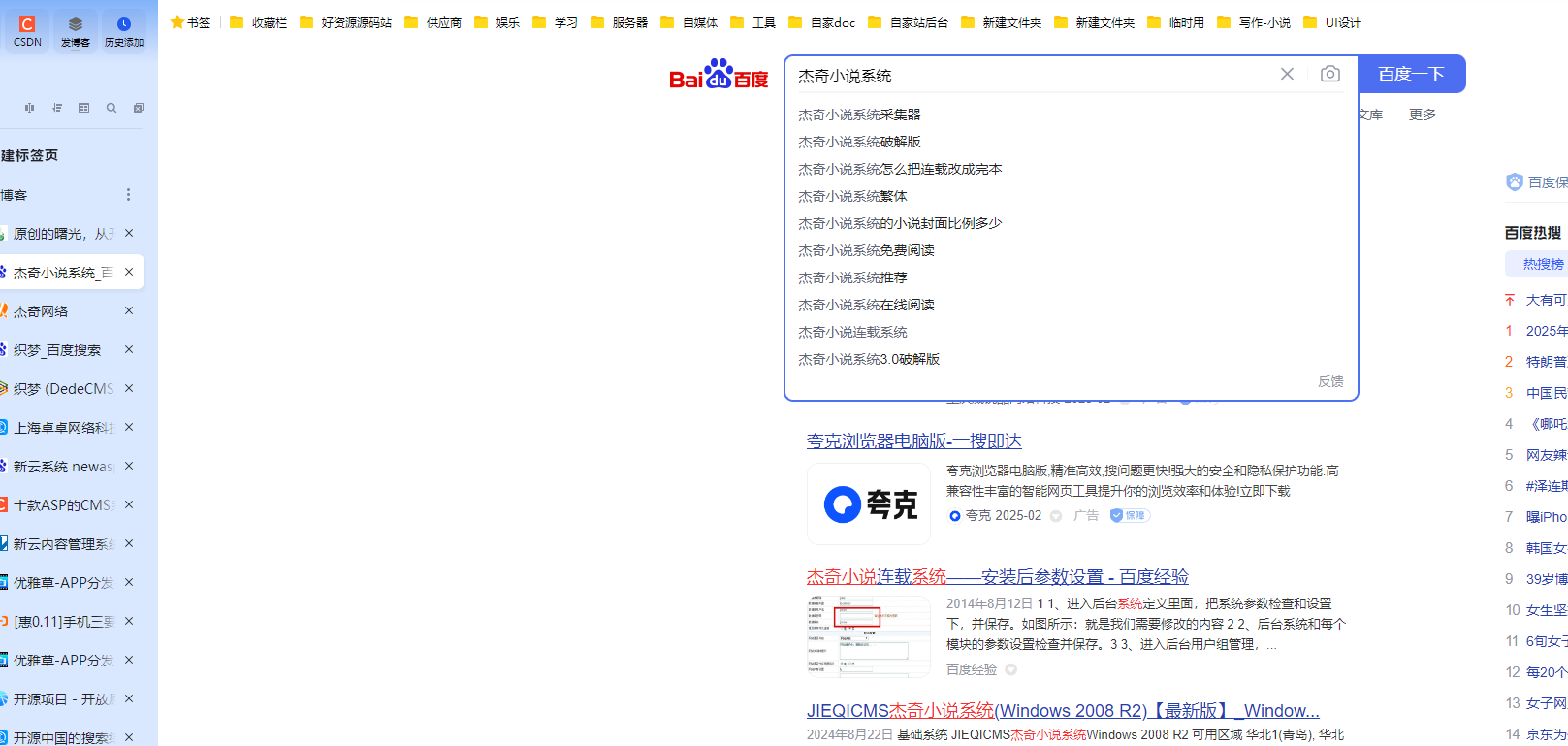The image size is (1568, 746).
Task: Click the 夸克 logo thumbnail
Action: click(x=869, y=503)
